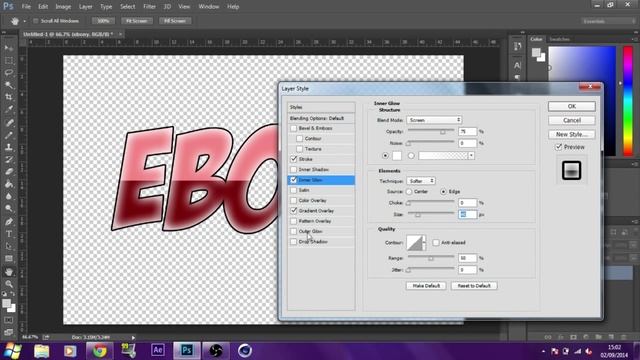
Task: Click the foreground/background color swatches in toolbox
Action: [9, 305]
